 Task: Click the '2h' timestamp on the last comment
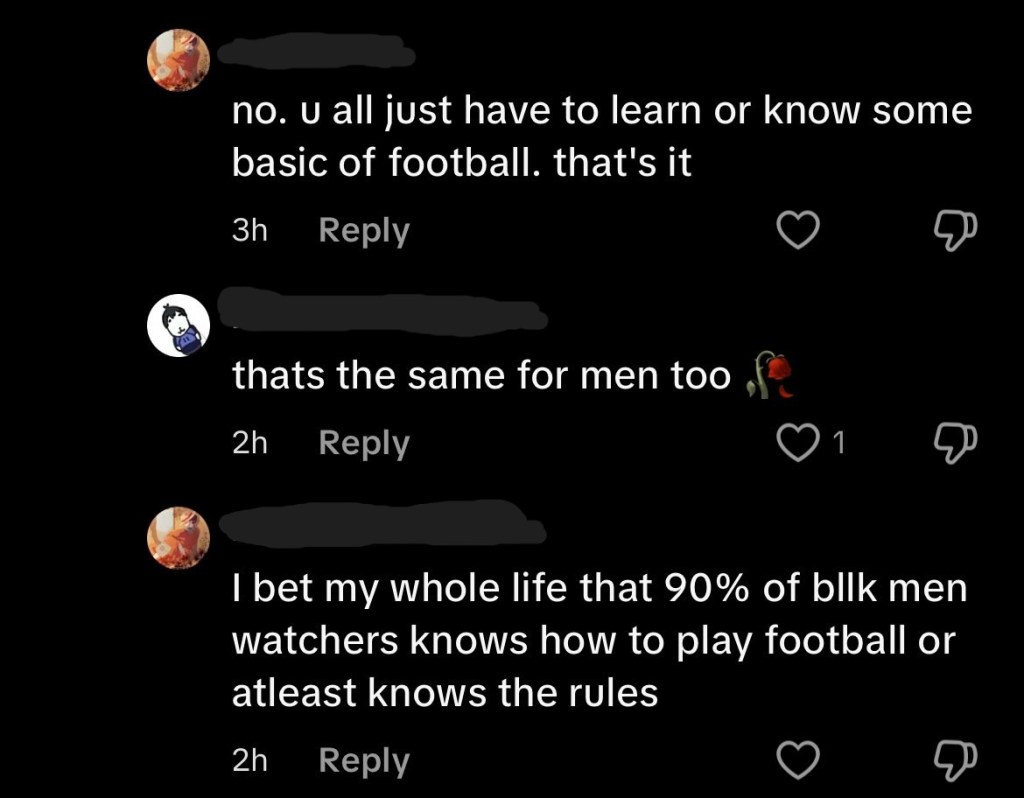coord(249,761)
